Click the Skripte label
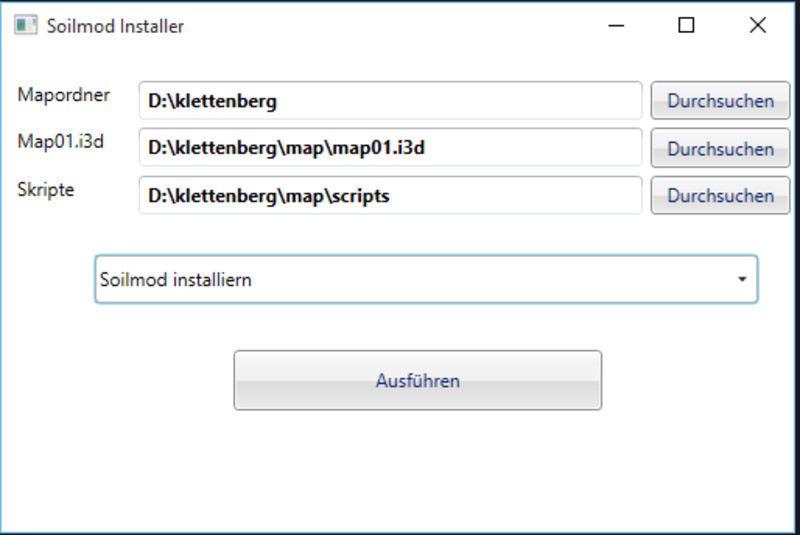 [46, 190]
